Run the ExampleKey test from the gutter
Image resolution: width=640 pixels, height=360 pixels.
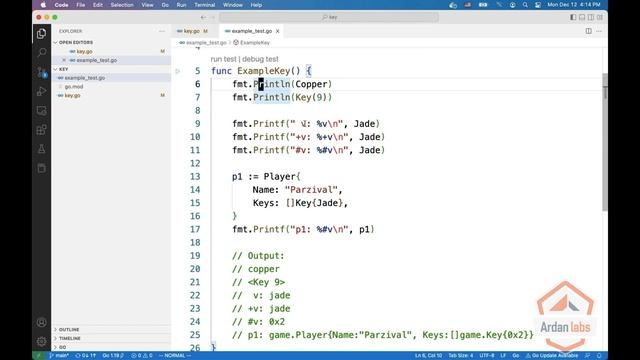178,71
